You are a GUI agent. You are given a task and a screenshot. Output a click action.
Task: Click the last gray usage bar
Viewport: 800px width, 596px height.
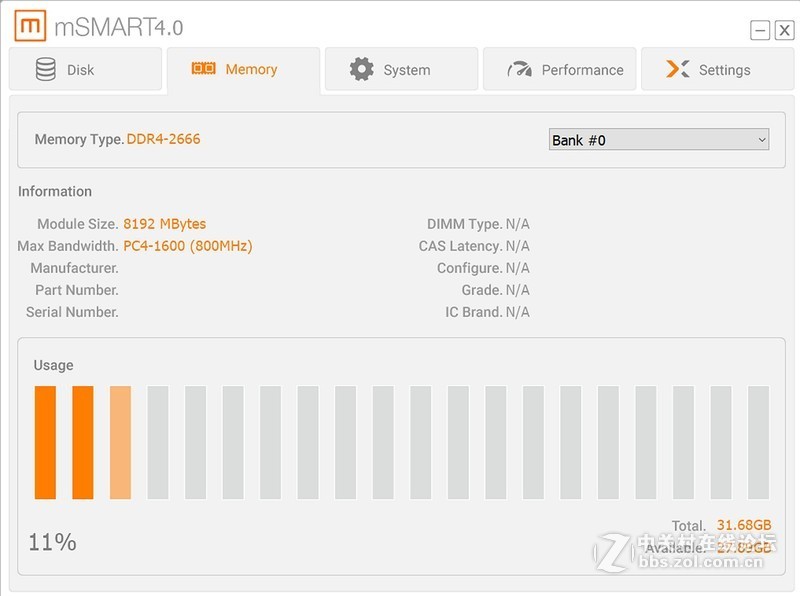[758, 442]
